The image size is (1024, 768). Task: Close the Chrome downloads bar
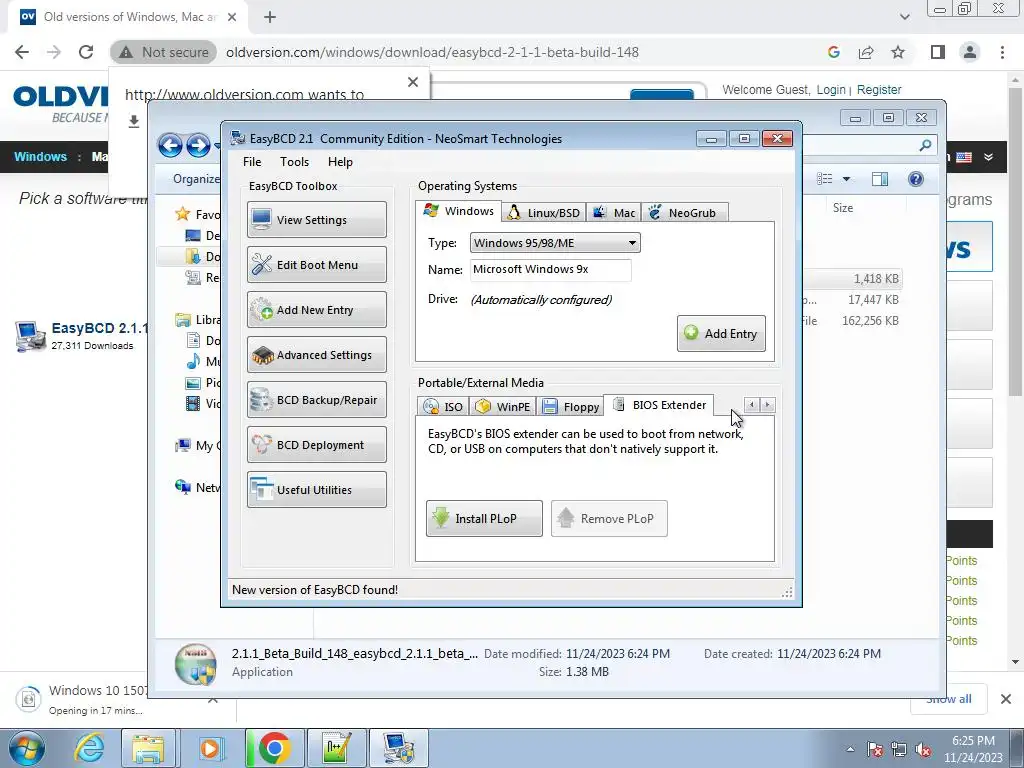tap(1006, 699)
